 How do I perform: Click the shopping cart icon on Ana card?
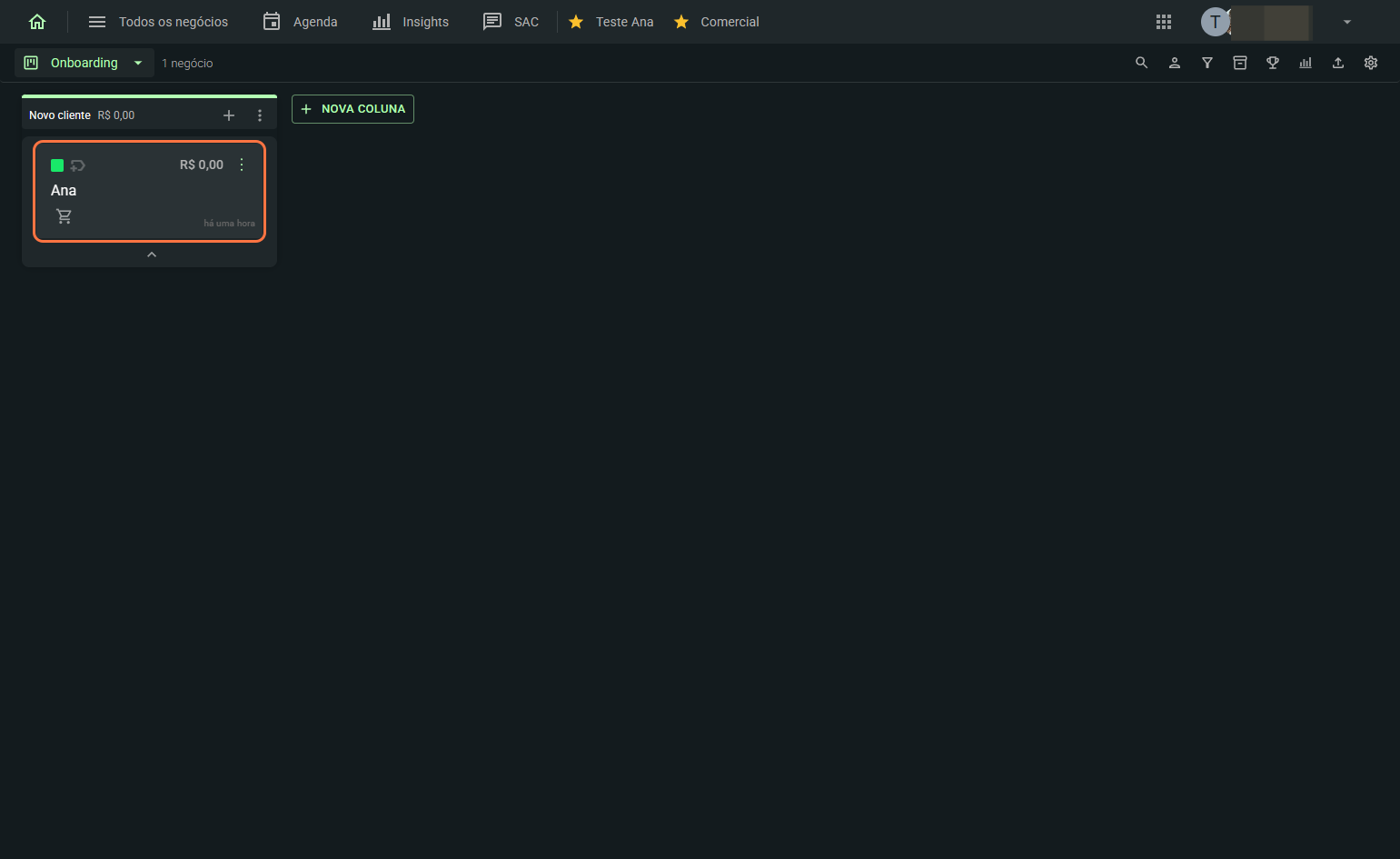pyautogui.click(x=64, y=216)
